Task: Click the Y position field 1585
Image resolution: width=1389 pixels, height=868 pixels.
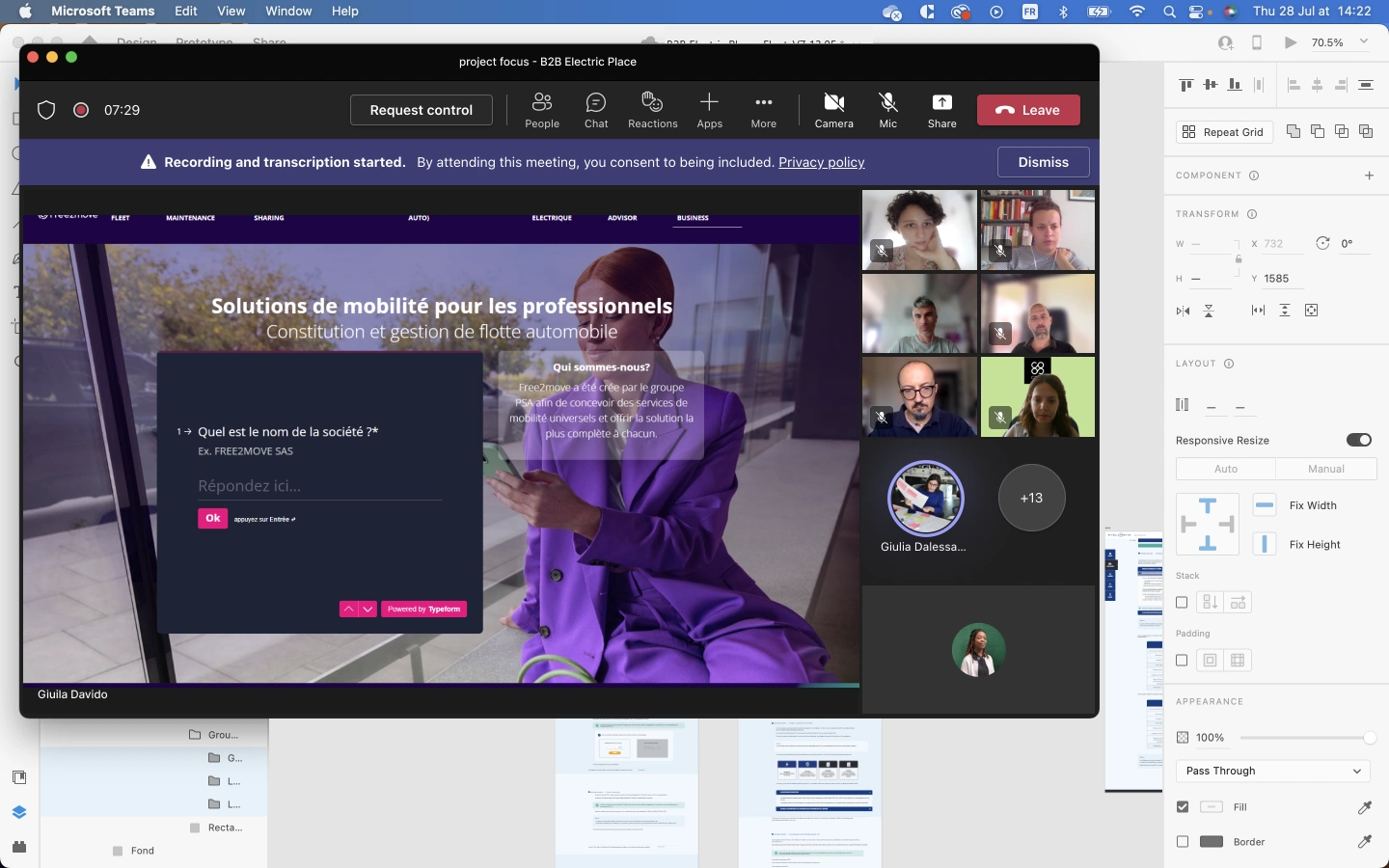Action: point(1284,279)
